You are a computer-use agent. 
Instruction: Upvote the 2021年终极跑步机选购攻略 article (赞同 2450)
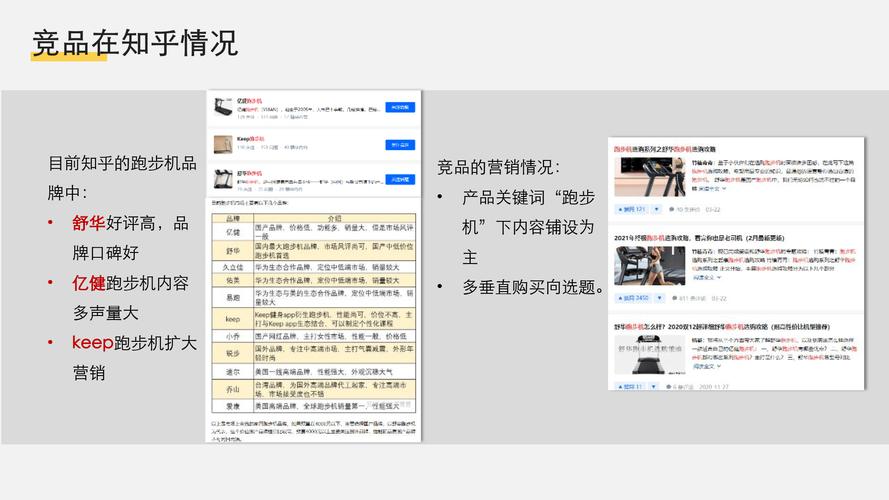click(633, 298)
